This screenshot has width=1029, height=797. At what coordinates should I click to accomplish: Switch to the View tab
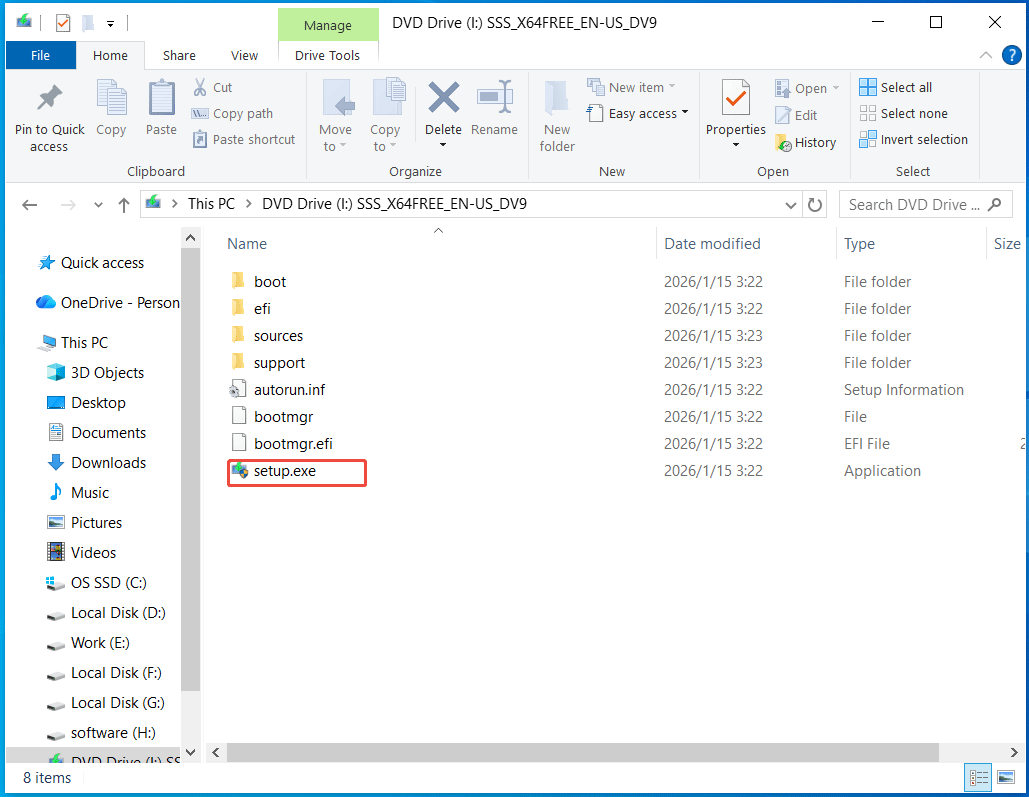point(244,55)
